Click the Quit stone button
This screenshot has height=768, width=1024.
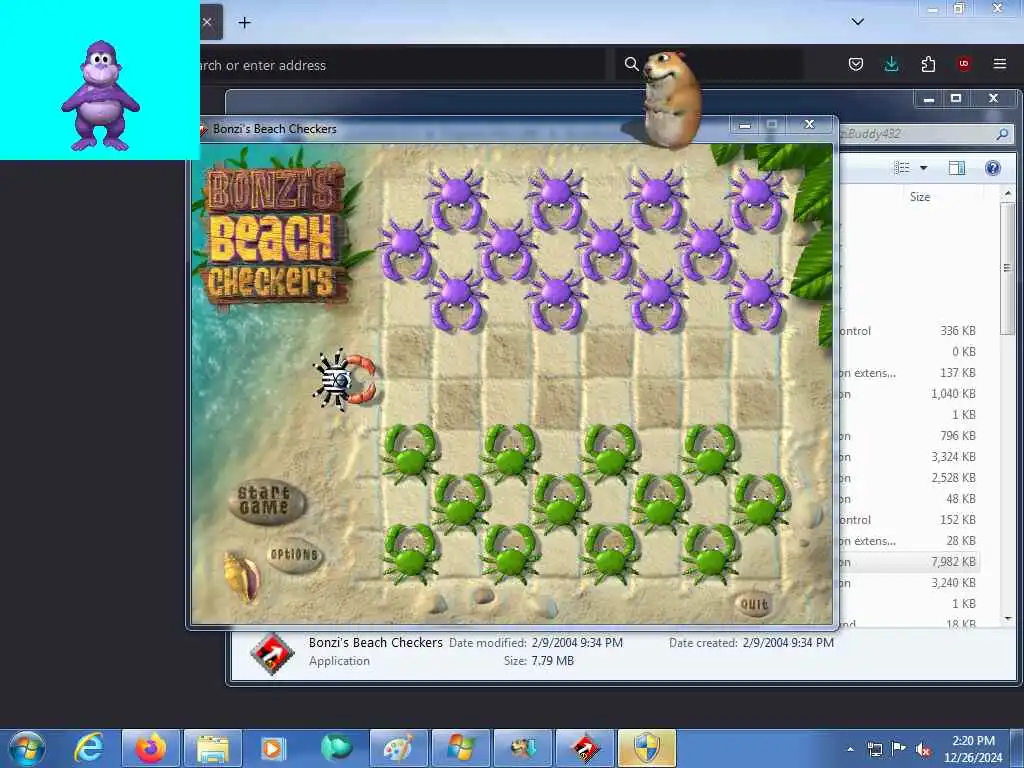click(x=754, y=604)
